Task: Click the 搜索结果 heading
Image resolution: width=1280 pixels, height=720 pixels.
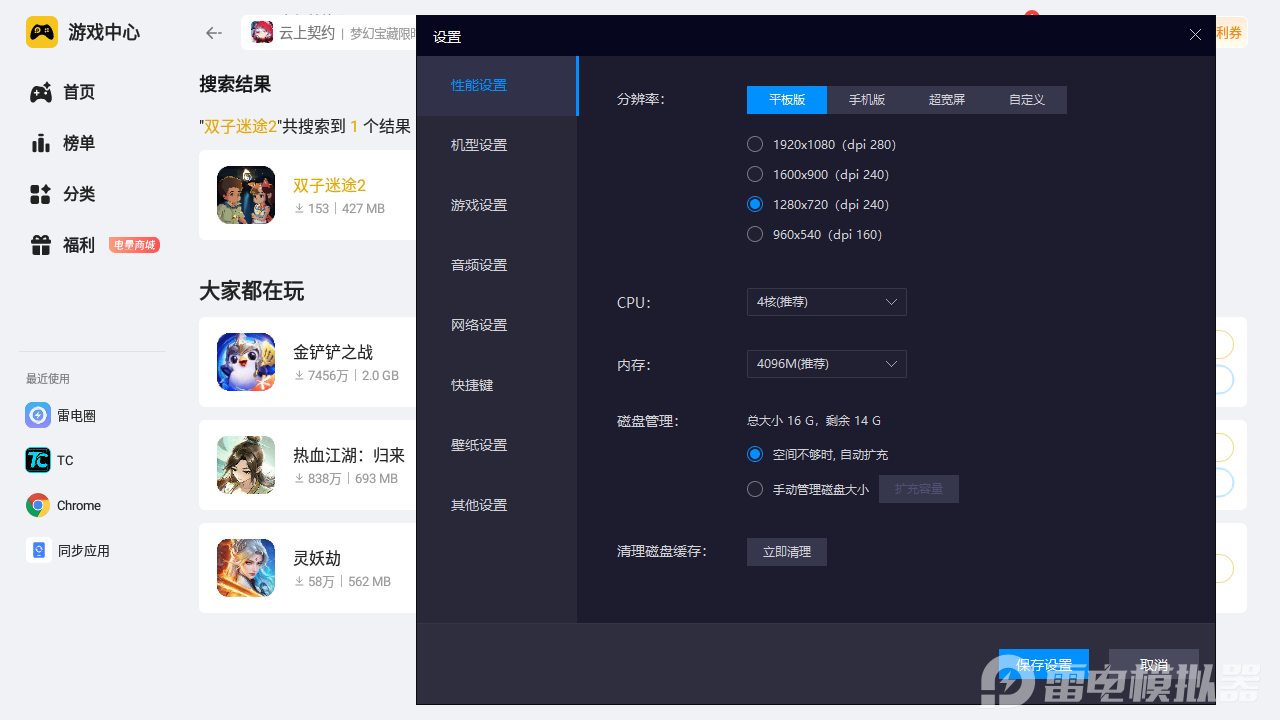Action: [x=235, y=84]
